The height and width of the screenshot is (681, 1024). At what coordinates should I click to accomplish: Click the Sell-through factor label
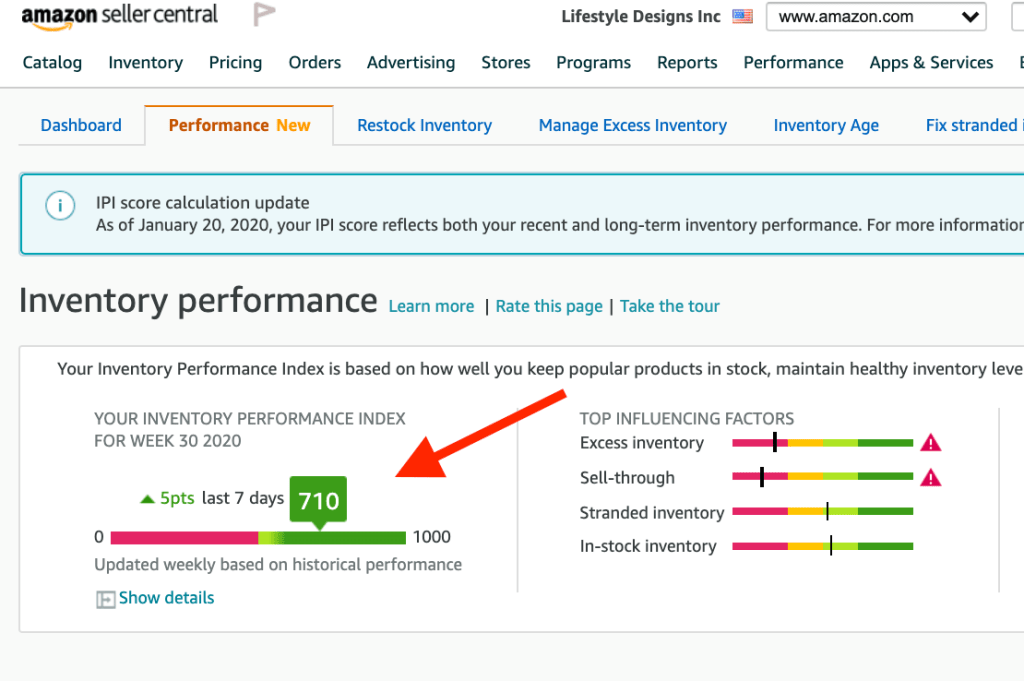click(x=627, y=478)
